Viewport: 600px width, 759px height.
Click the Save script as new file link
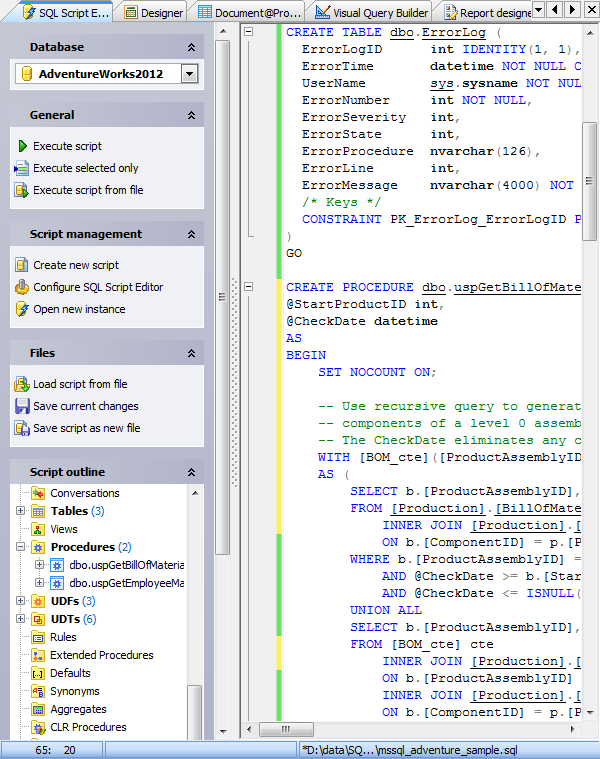point(86,428)
